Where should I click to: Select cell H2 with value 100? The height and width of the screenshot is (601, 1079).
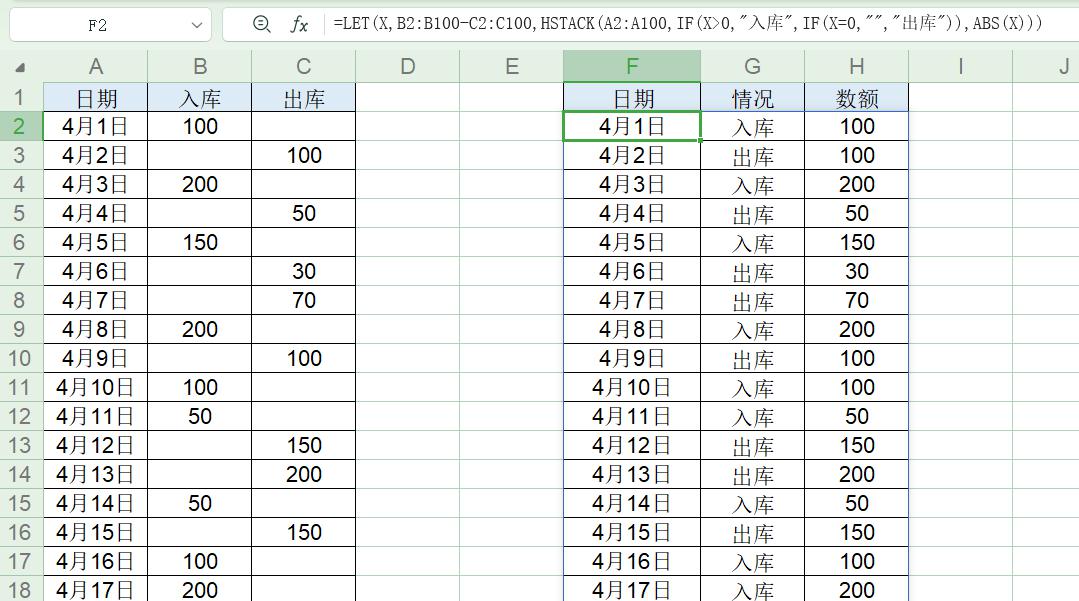tap(857, 126)
